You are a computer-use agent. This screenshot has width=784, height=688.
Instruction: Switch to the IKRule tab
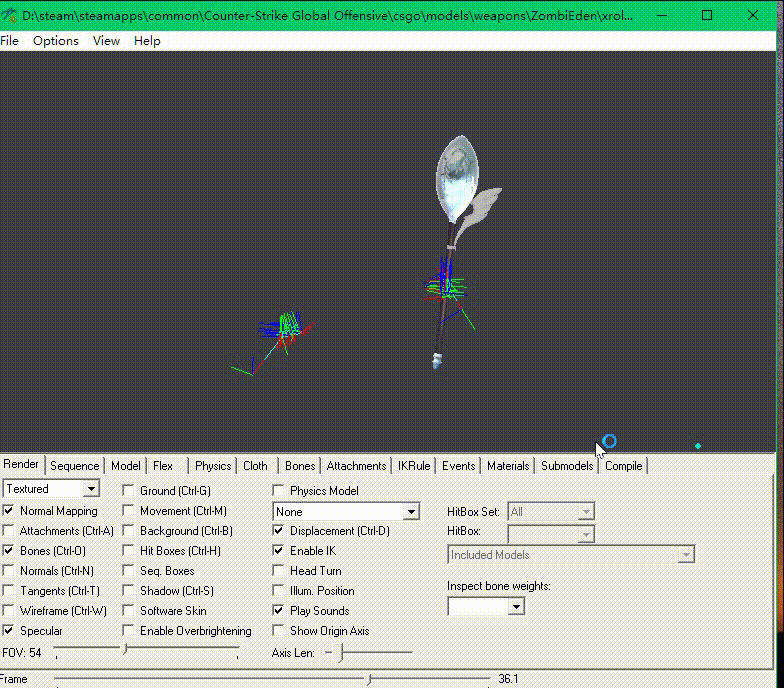click(414, 466)
